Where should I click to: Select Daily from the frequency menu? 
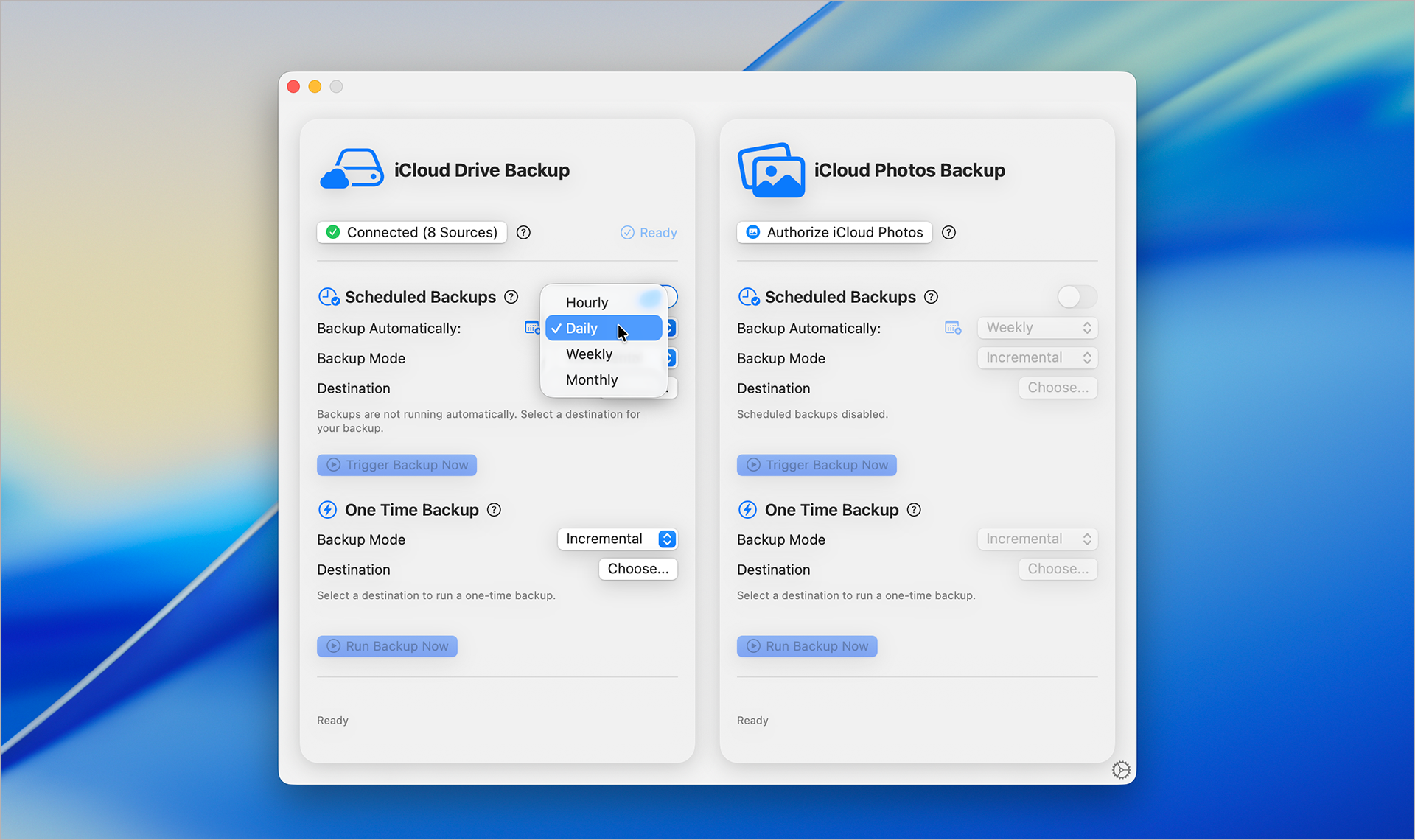pos(604,329)
